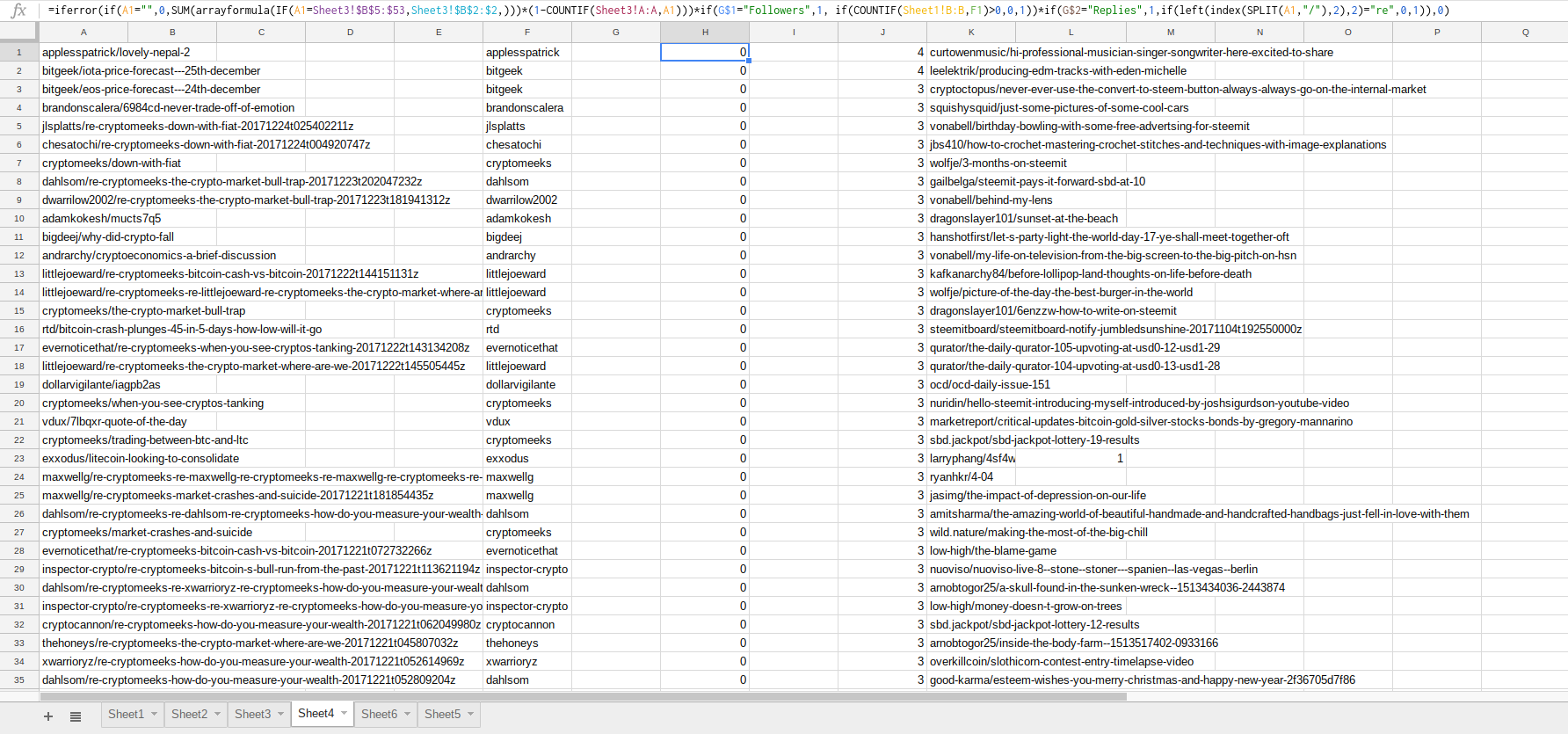This screenshot has height=734, width=1568.
Task: Select column A header
Action: click(83, 32)
